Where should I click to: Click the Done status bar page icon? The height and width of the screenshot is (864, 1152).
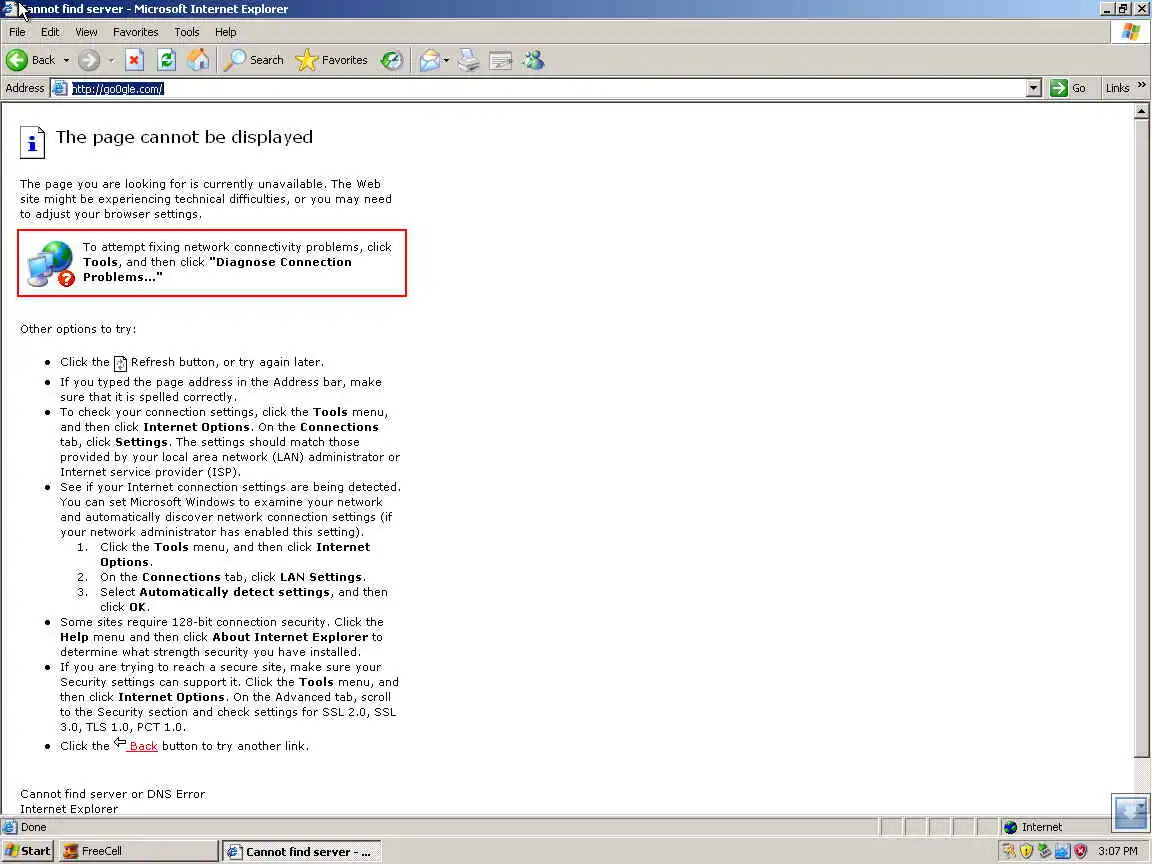(10, 827)
